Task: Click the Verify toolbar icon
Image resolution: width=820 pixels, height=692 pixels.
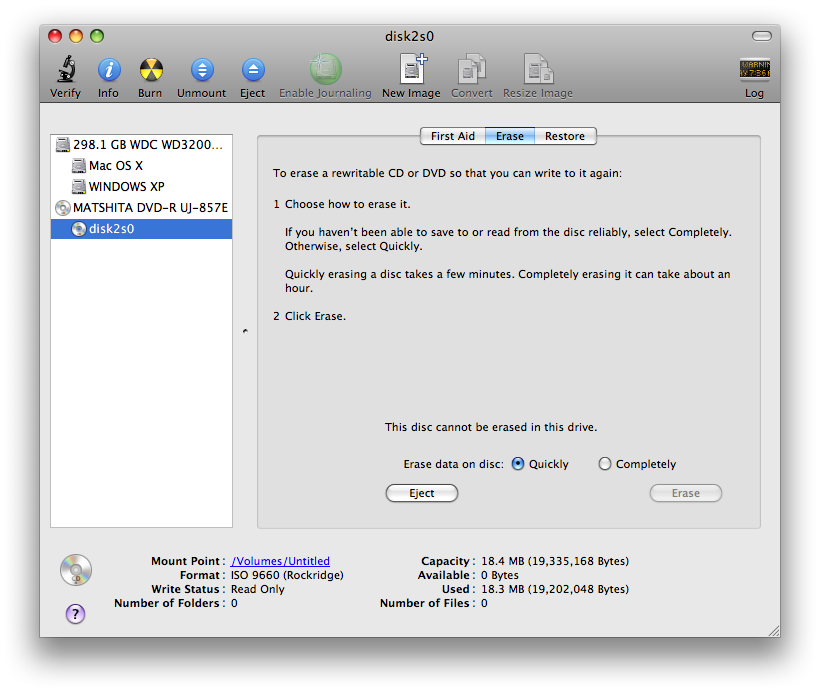Action: (x=65, y=70)
